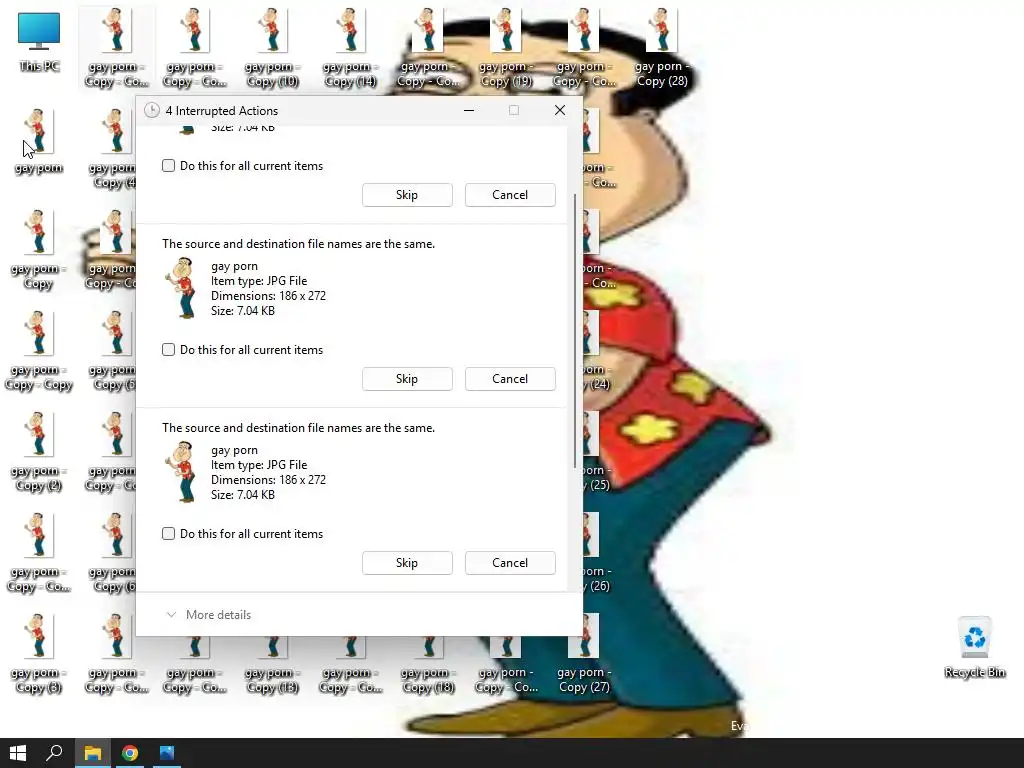Click the thumbnail in the middle conflict entry
Viewport: 1024px width, 768px height.
181,288
